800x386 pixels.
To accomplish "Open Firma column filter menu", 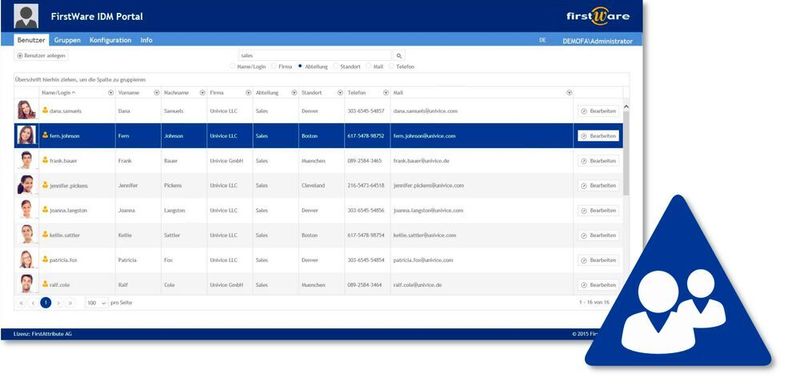I will [248, 93].
